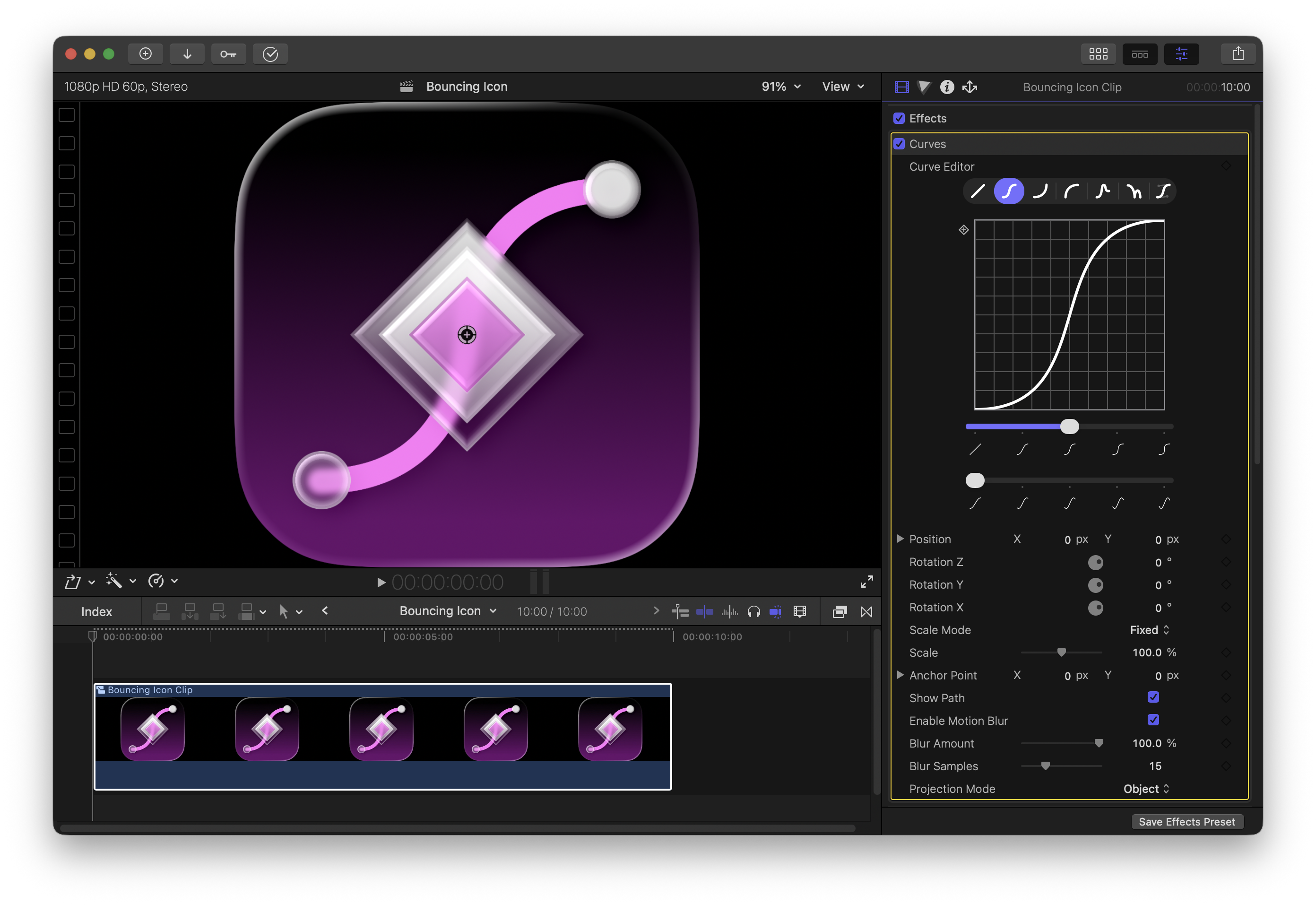Screen dimensions: 1316x905
Task: Open the Scale Mode Fixed popup
Action: tap(1149, 630)
